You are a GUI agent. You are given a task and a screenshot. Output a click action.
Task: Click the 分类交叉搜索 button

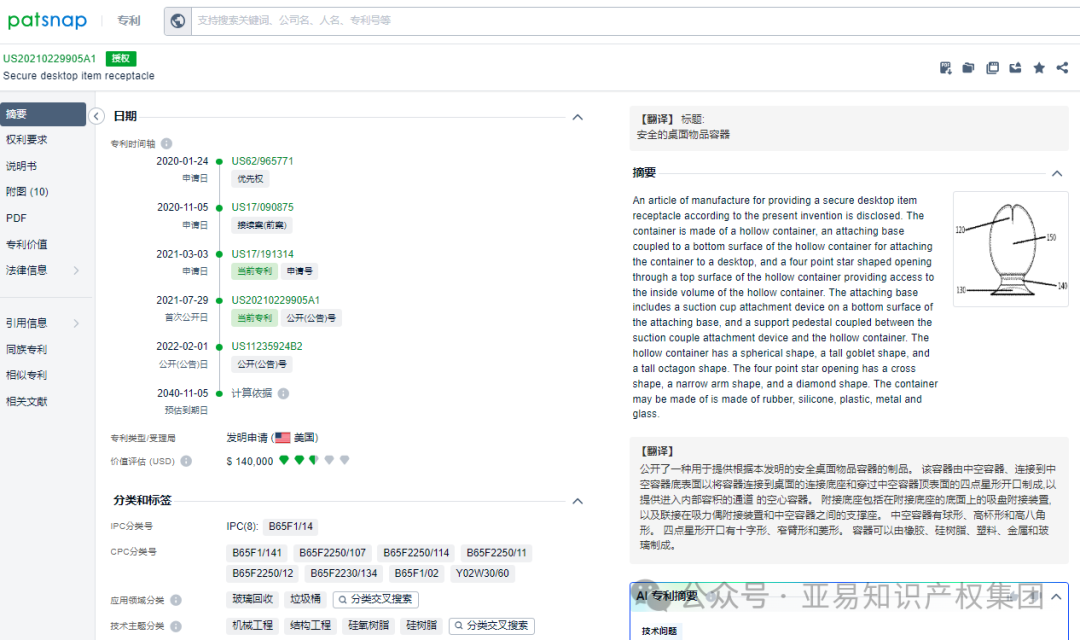pos(378,598)
